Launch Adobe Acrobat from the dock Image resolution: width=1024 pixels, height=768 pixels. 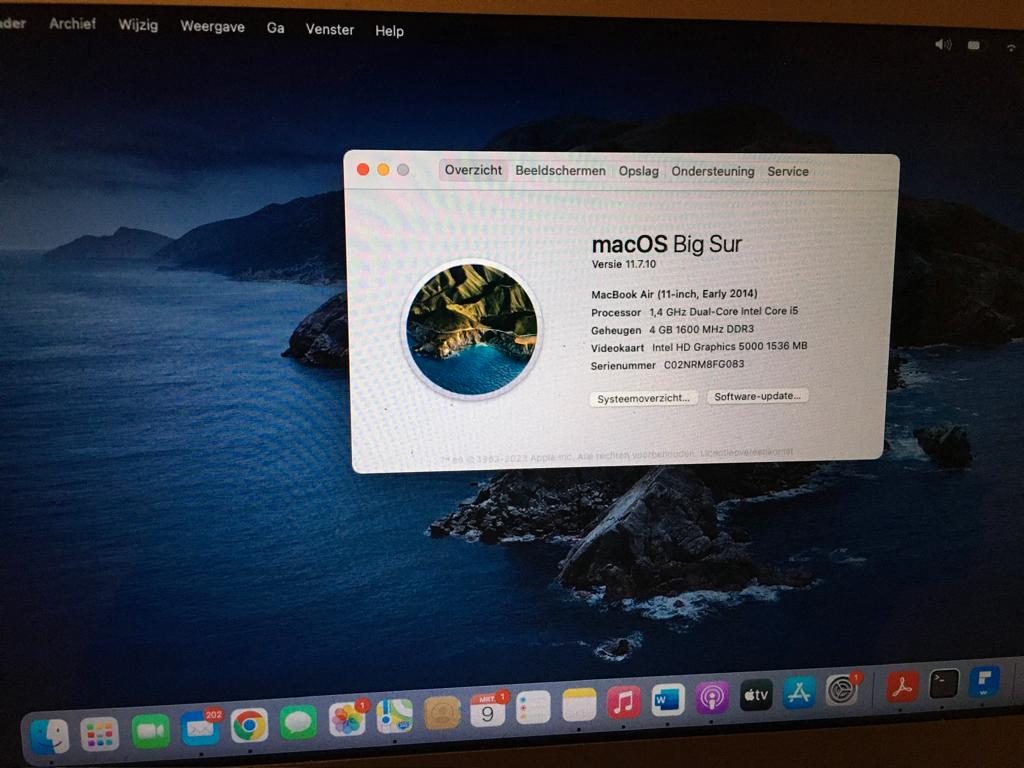coord(902,686)
